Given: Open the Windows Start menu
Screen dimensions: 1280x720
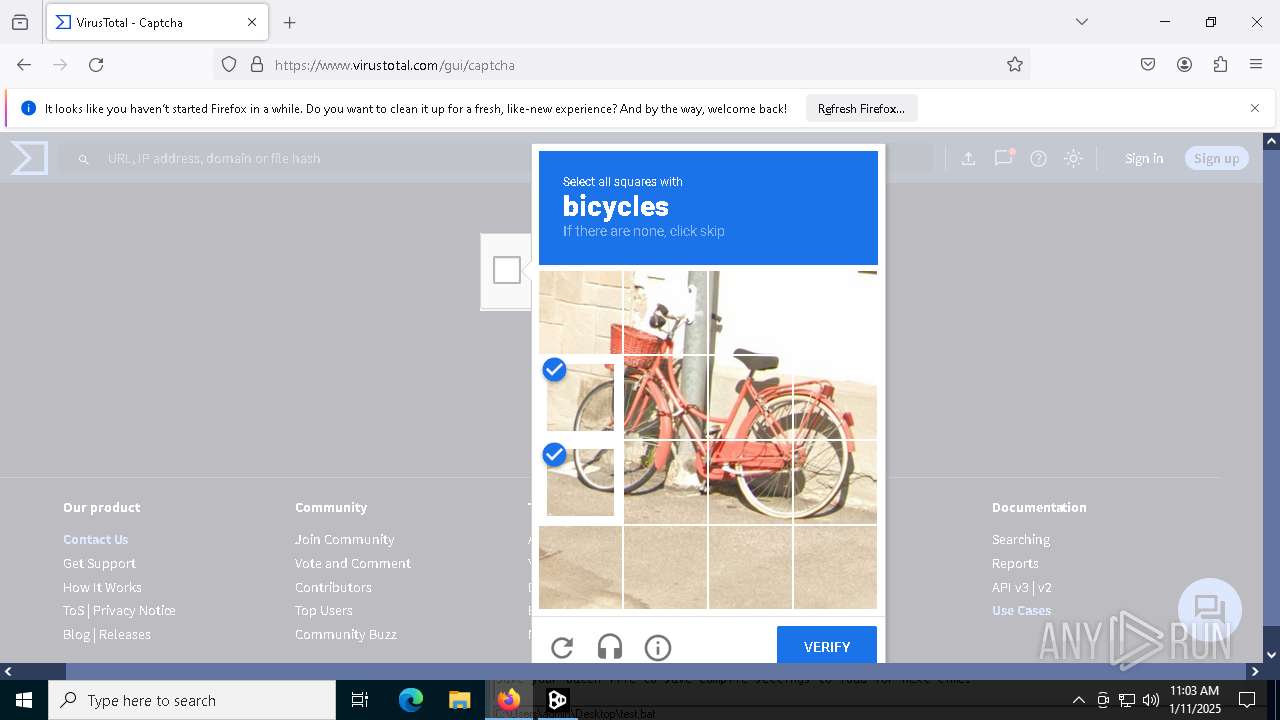Looking at the screenshot, I should tap(24, 700).
